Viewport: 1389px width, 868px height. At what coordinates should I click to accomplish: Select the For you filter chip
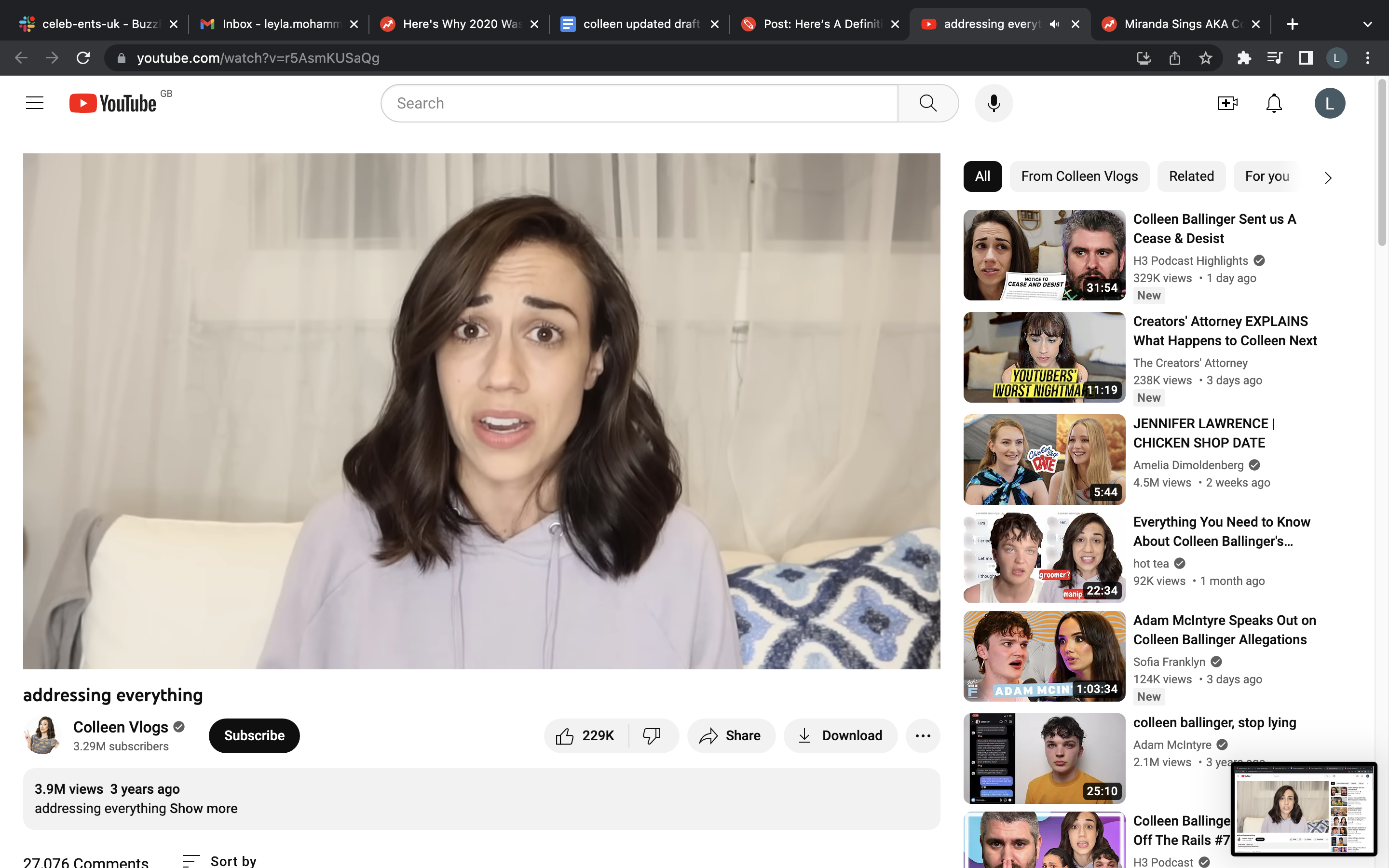click(1267, 176)
